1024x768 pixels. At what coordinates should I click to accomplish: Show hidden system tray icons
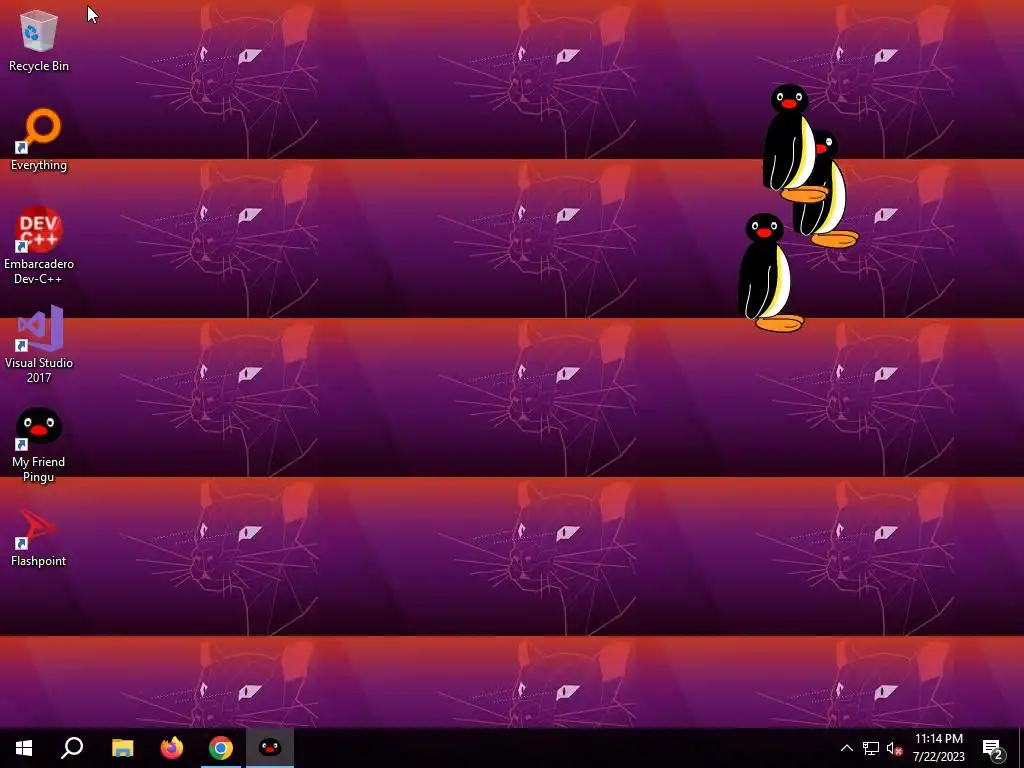point(846,748)
